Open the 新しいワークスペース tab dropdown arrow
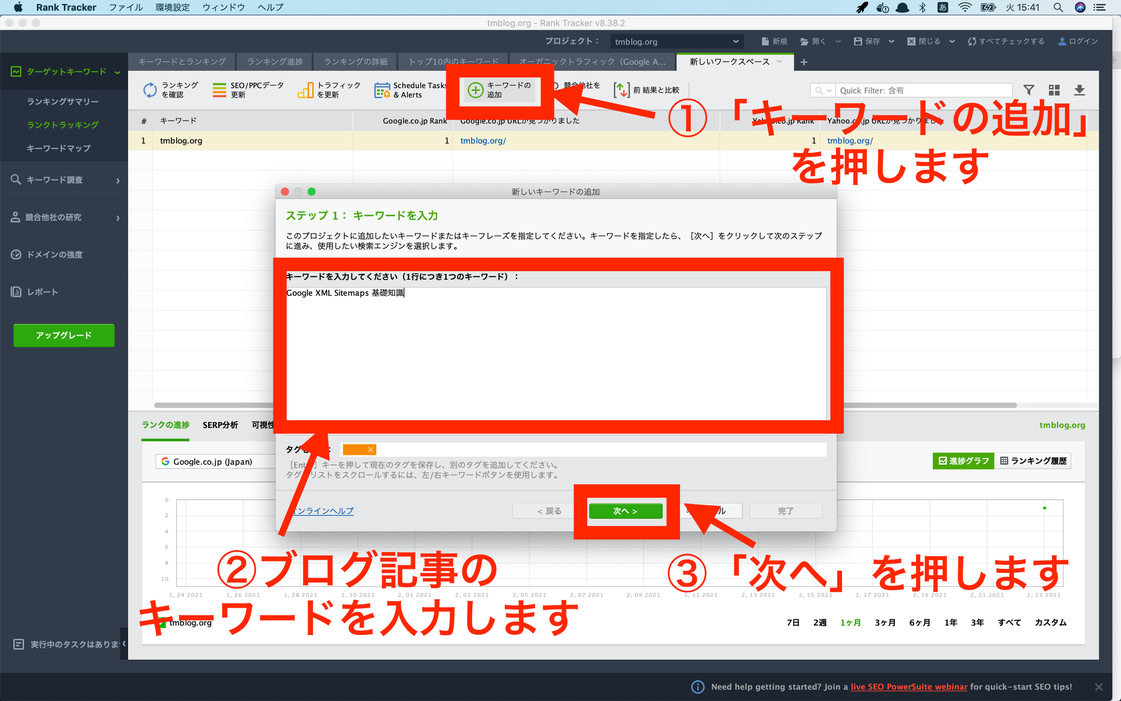The height and width of the screenshot is (701, 1121). pyautogui.click(x=779, y=62)
